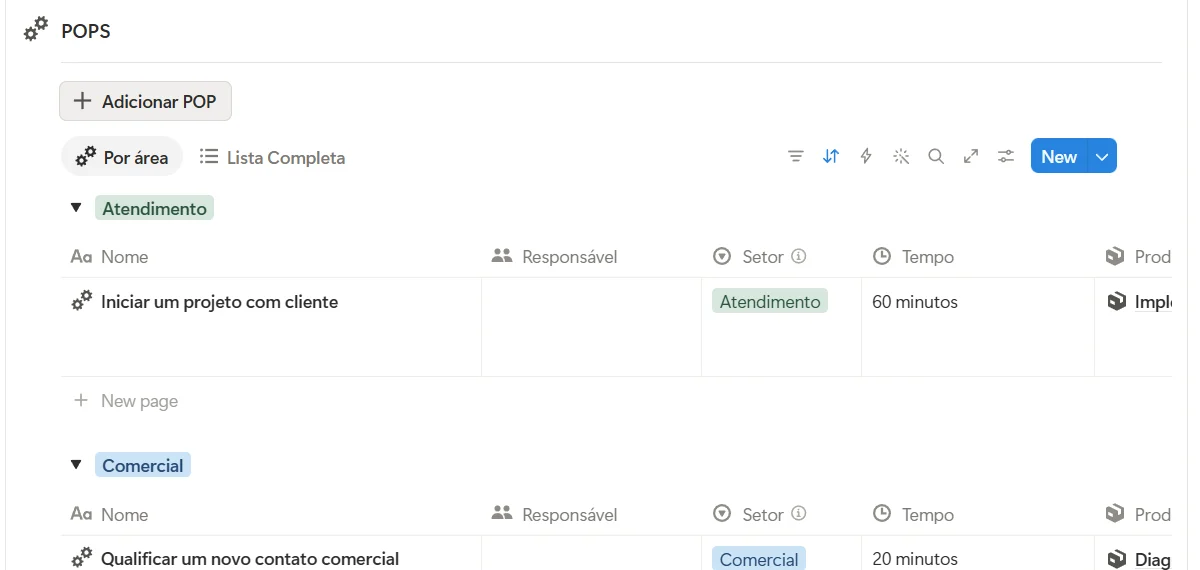Collapse the Comercial group

[x=76, y=465]
